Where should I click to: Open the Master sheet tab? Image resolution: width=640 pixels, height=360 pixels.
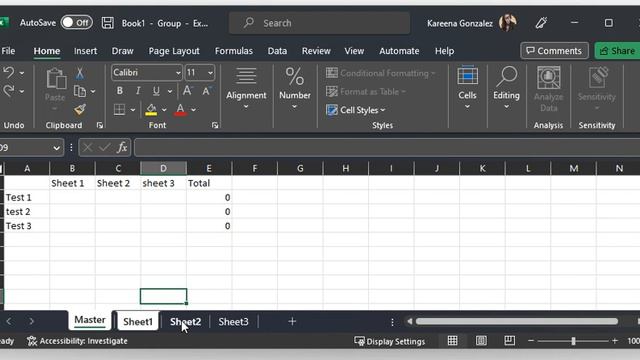coord(90,320)
